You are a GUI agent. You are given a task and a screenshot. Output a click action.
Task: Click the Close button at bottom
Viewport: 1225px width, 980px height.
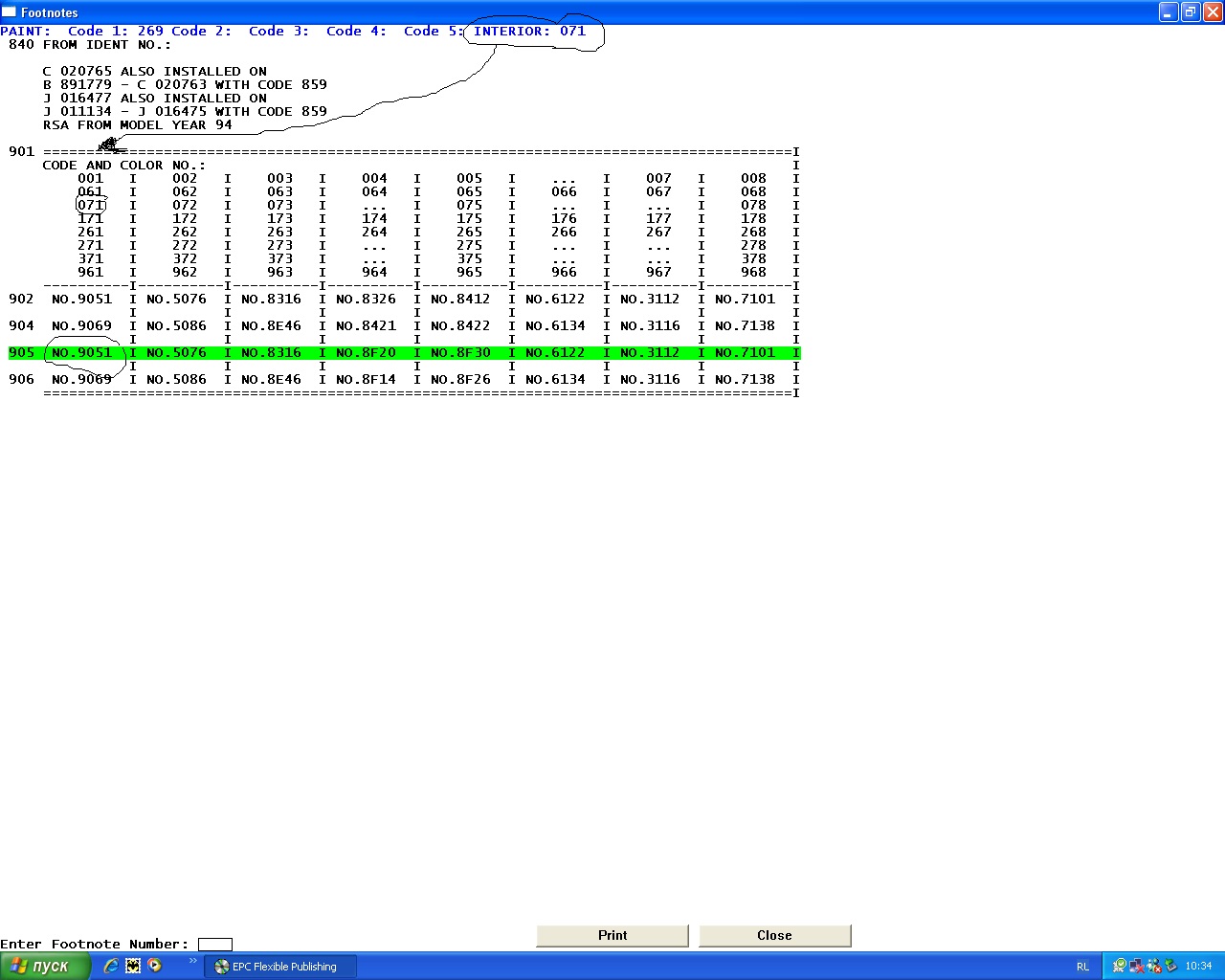[x=774, y=936]
